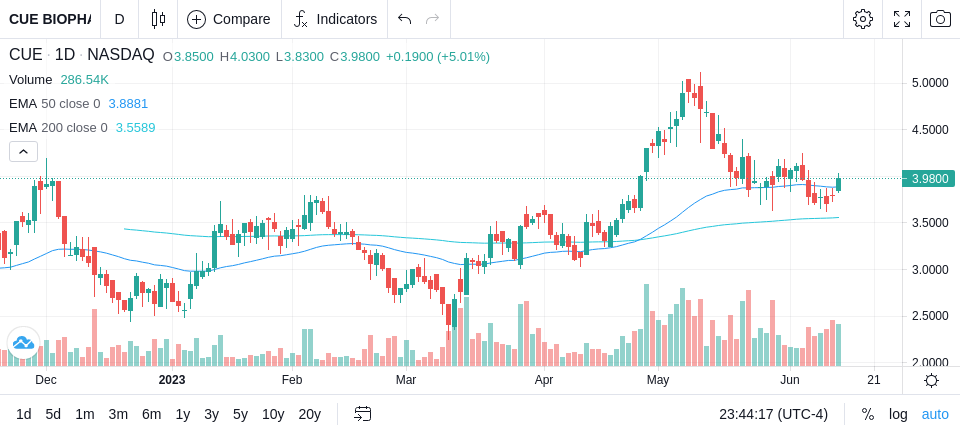
Task: Take a chart snapshot with camera icon
Action: click(940, 19)
